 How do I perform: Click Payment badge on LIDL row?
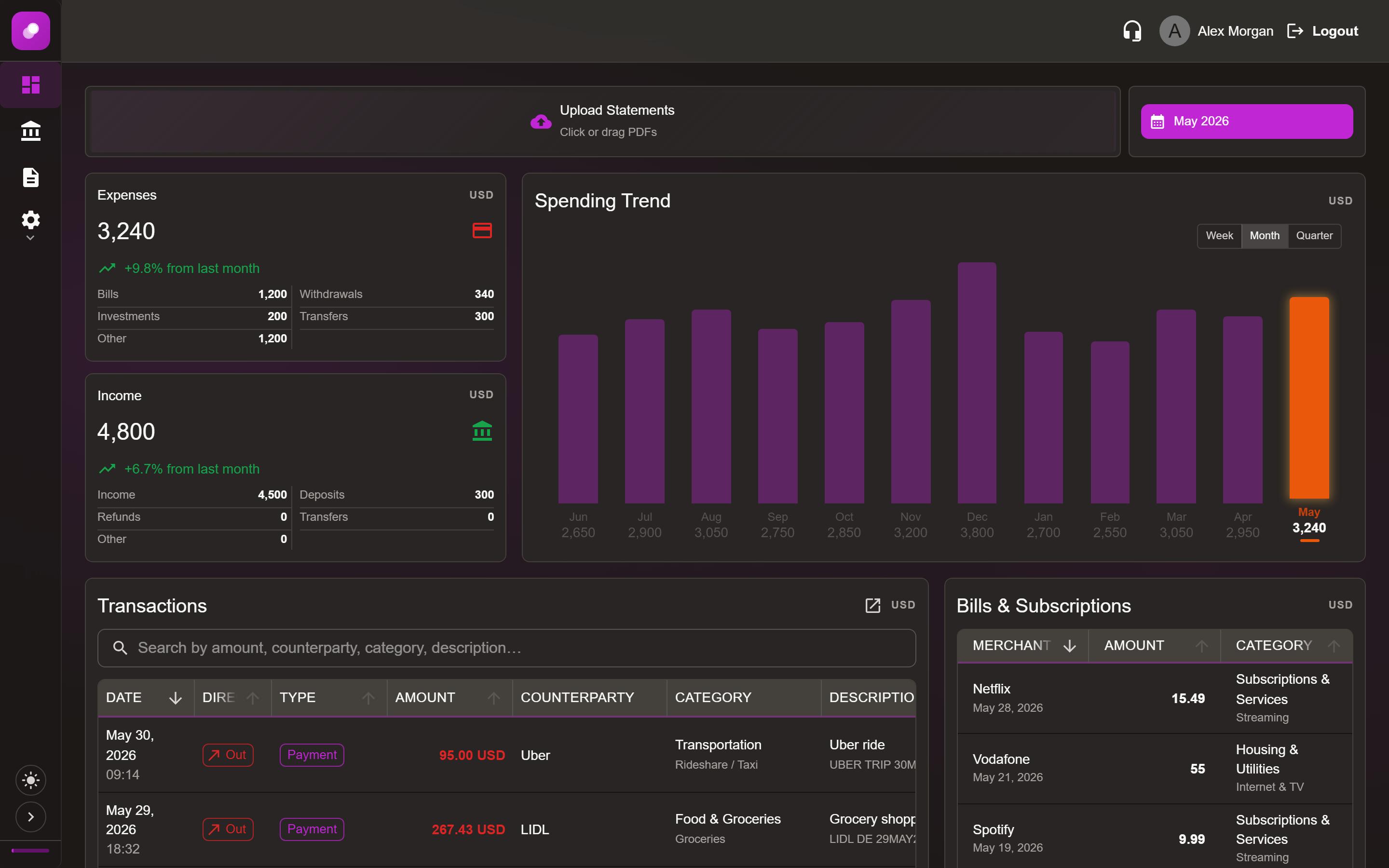312,829
